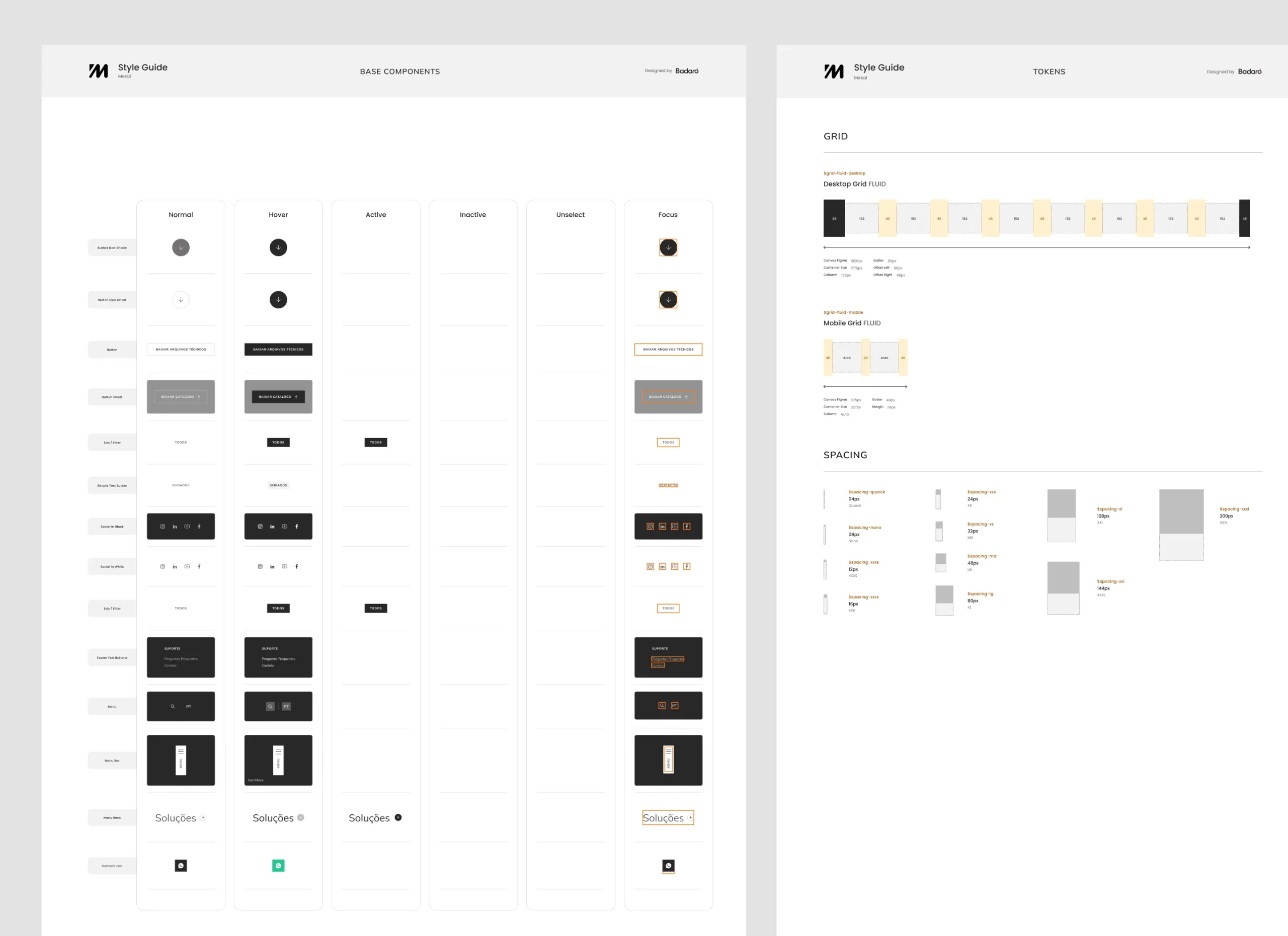Click black 96 offset block in Desktop Grid

[834, 218]
